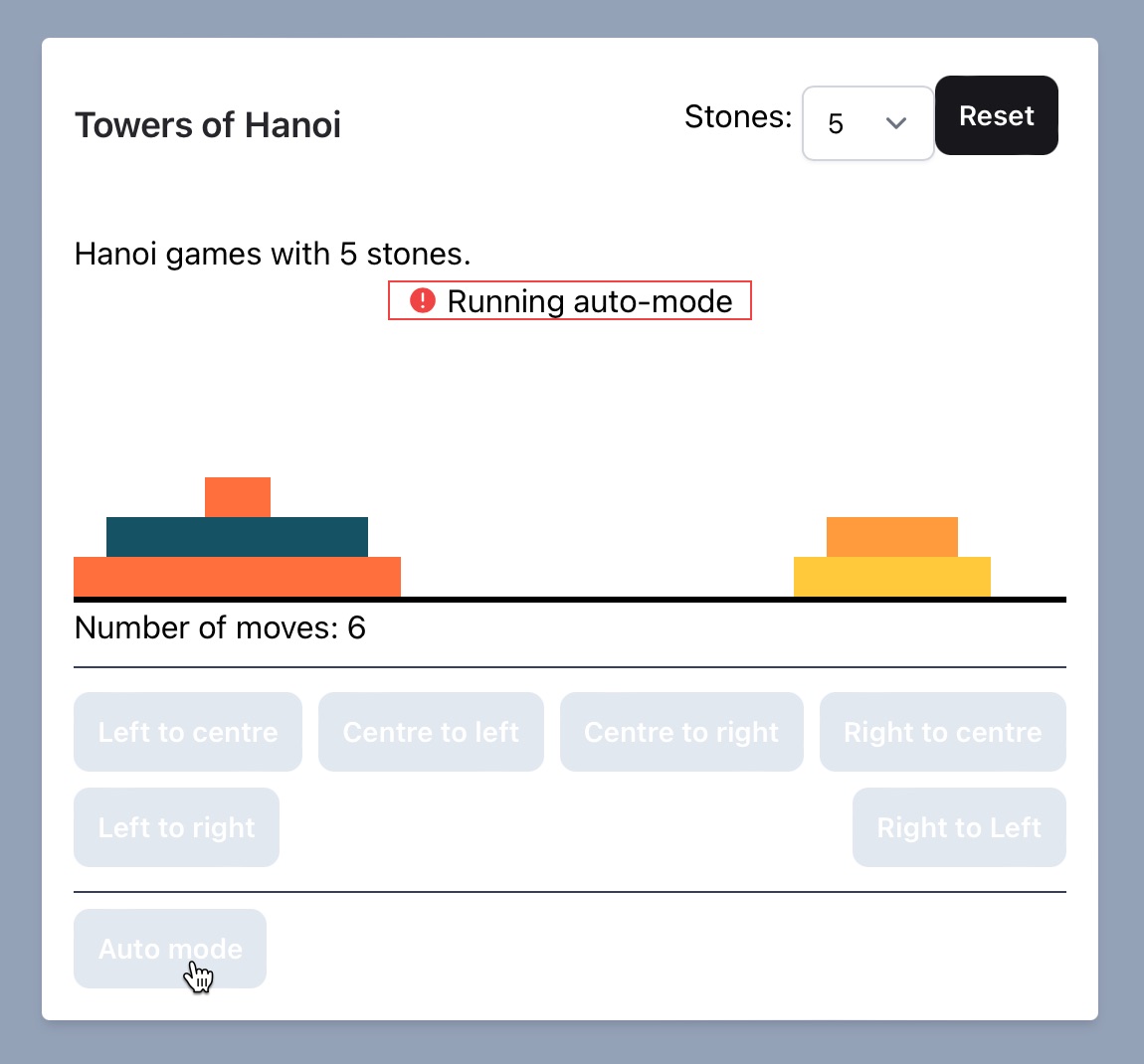
Task: Click the chevron arrow in Stones selector
Action: 896,123
